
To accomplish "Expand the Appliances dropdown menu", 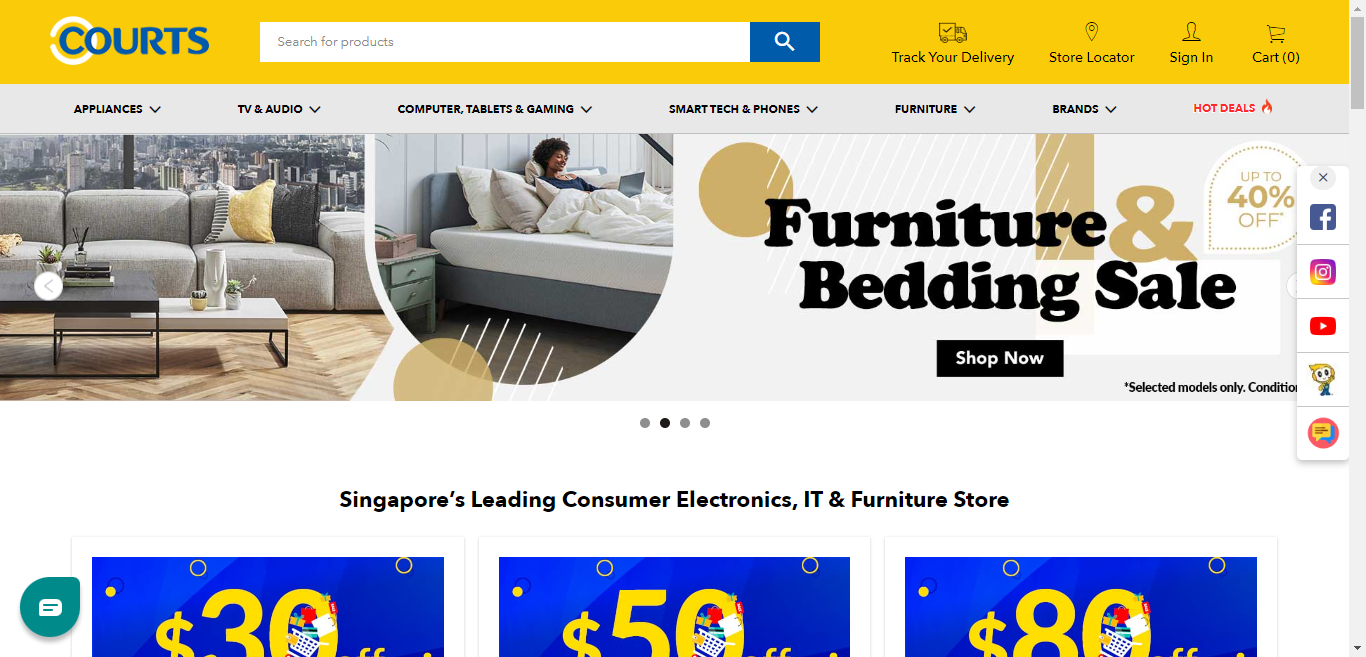I will 117,109.
